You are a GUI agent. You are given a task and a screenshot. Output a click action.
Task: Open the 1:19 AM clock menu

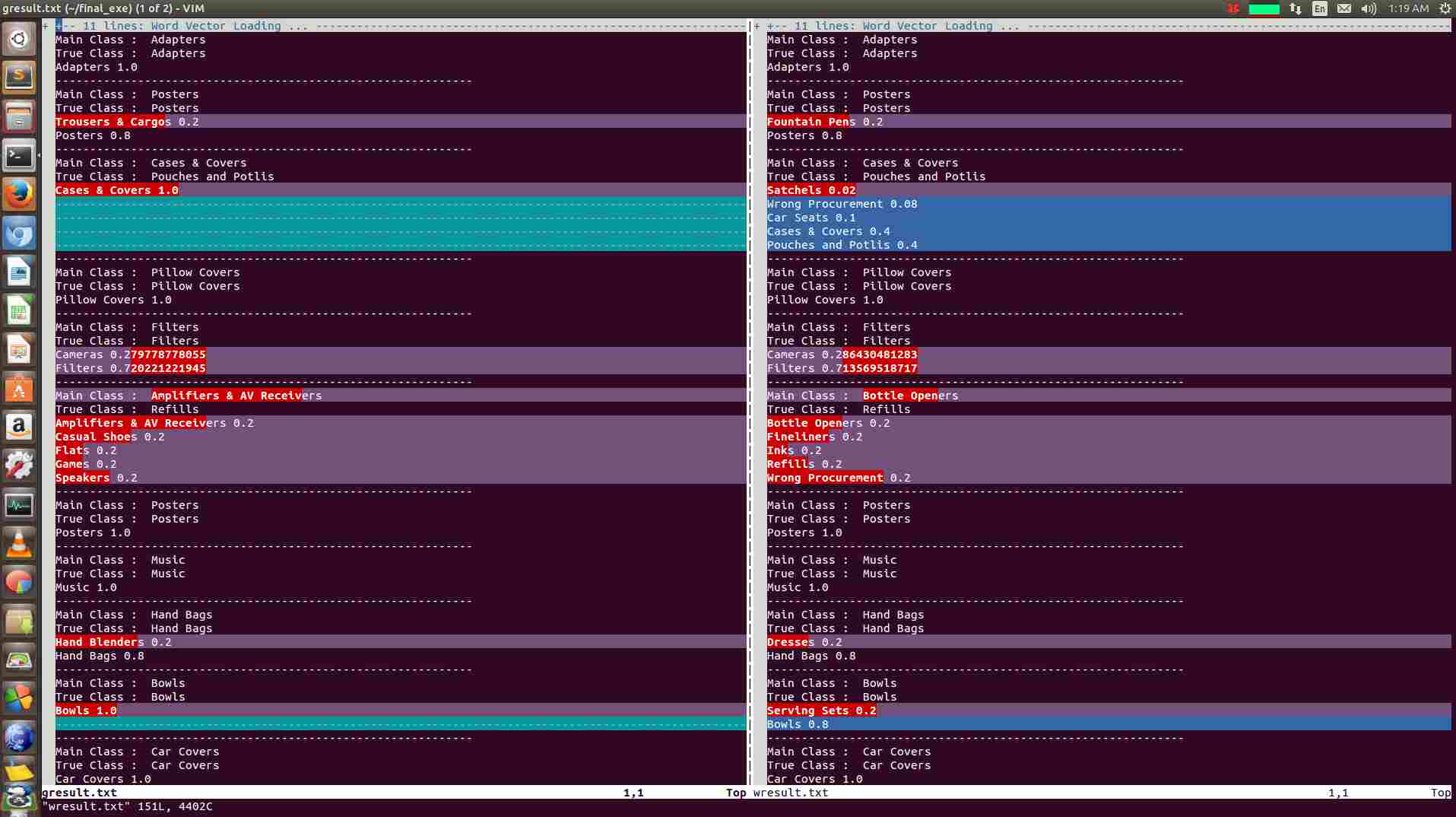pyautogui.click(x=1409, y=8)
